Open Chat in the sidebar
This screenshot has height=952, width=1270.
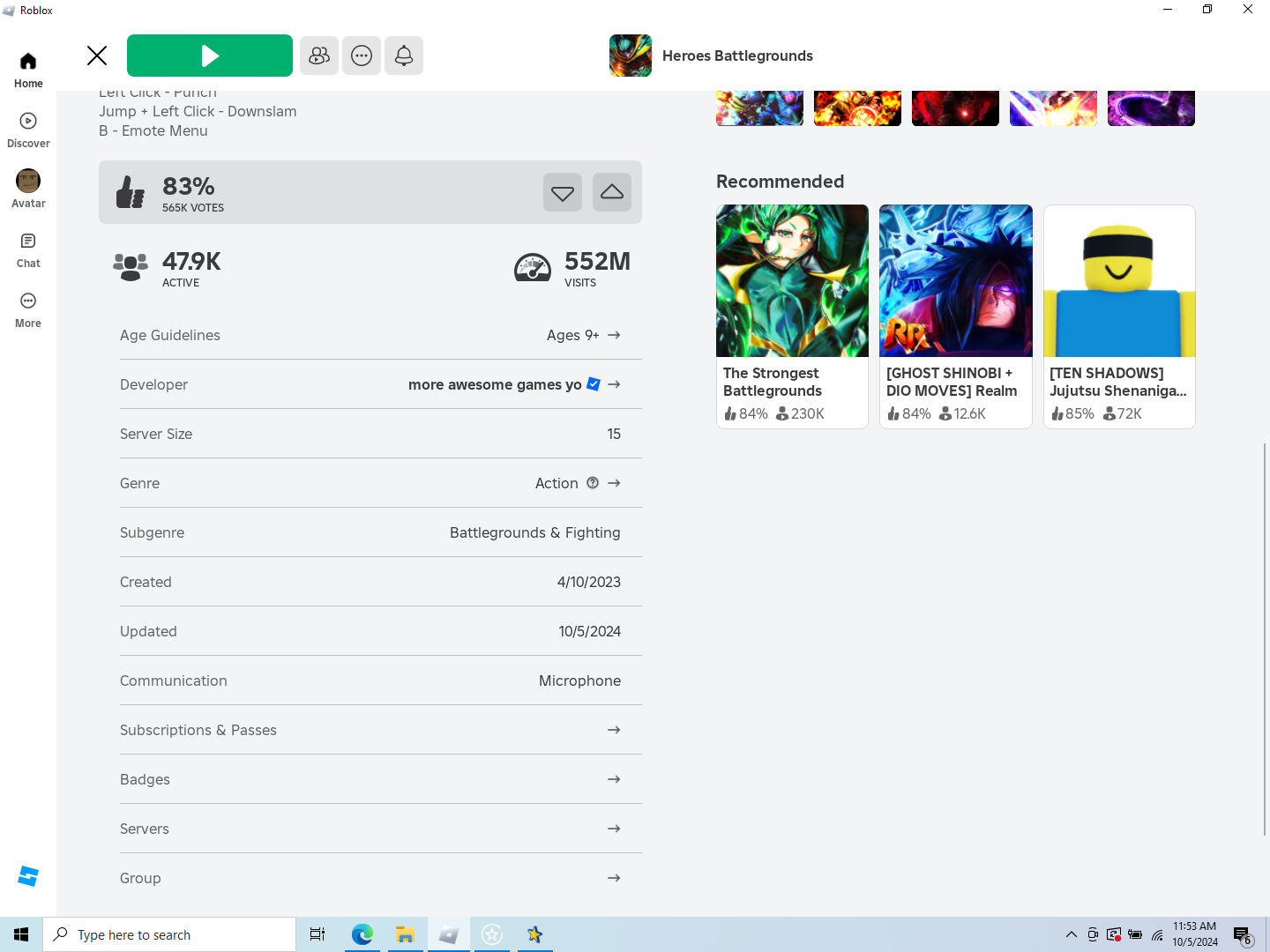click(28, 250)
